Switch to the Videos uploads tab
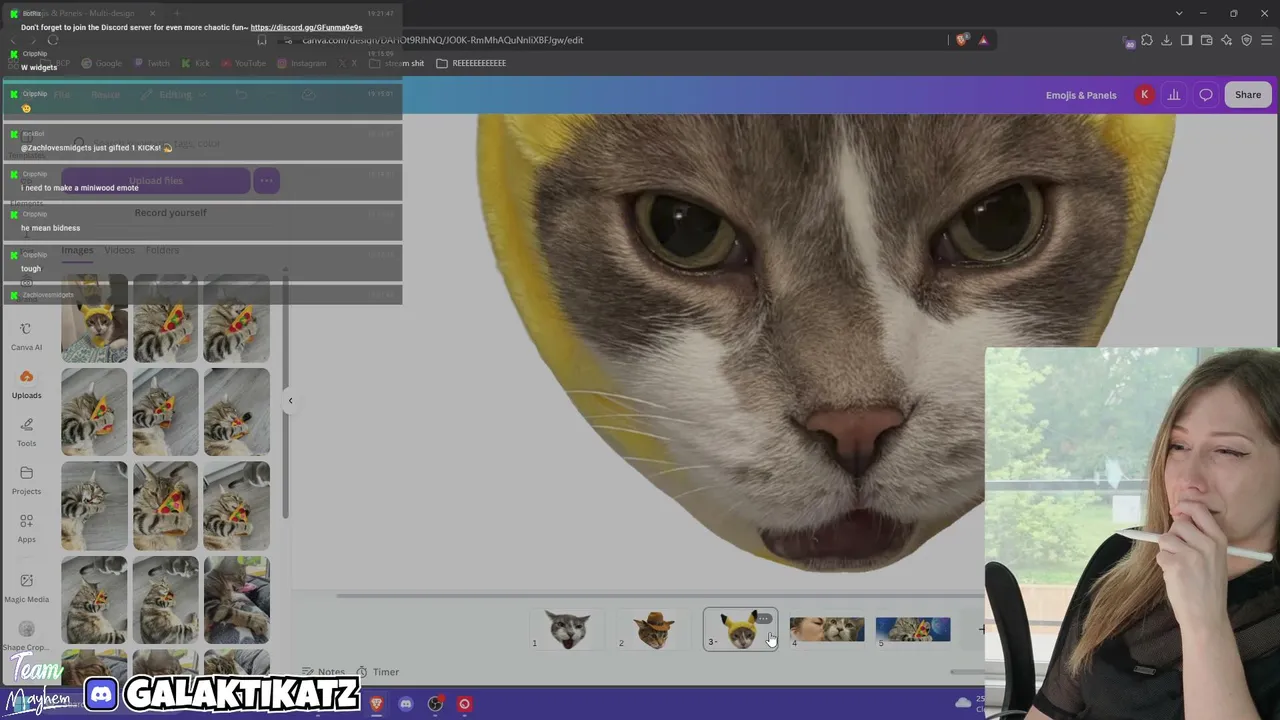 coord(119,250)
